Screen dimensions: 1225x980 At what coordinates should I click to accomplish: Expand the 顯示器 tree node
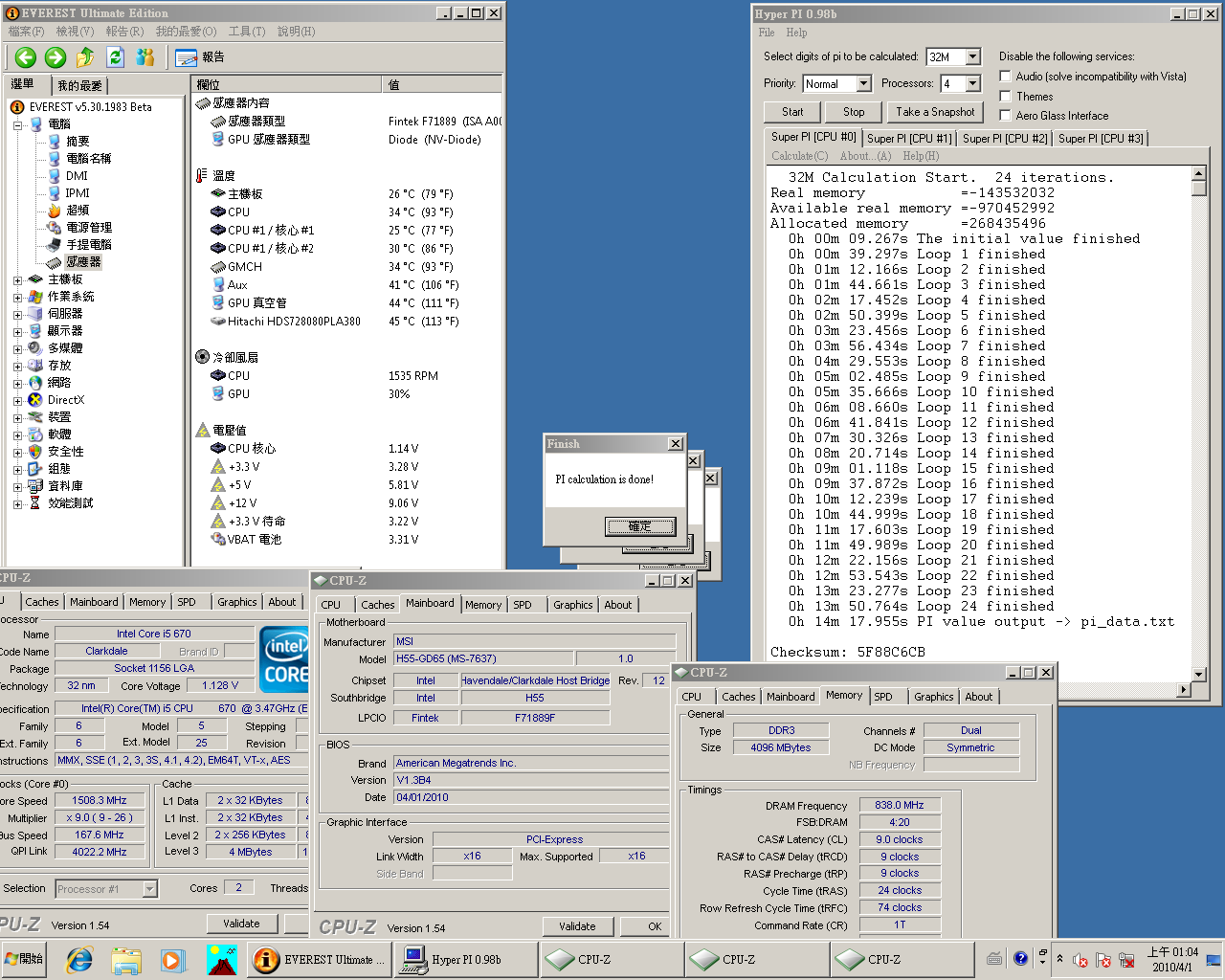point(18,332)
